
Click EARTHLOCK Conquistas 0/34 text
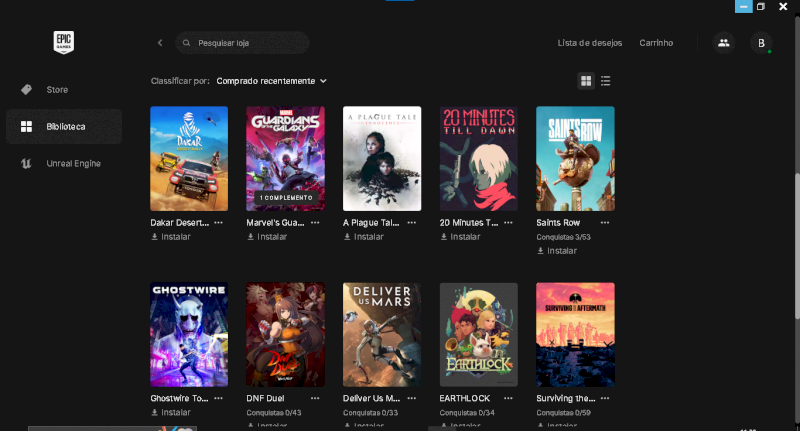pos(467,413)
